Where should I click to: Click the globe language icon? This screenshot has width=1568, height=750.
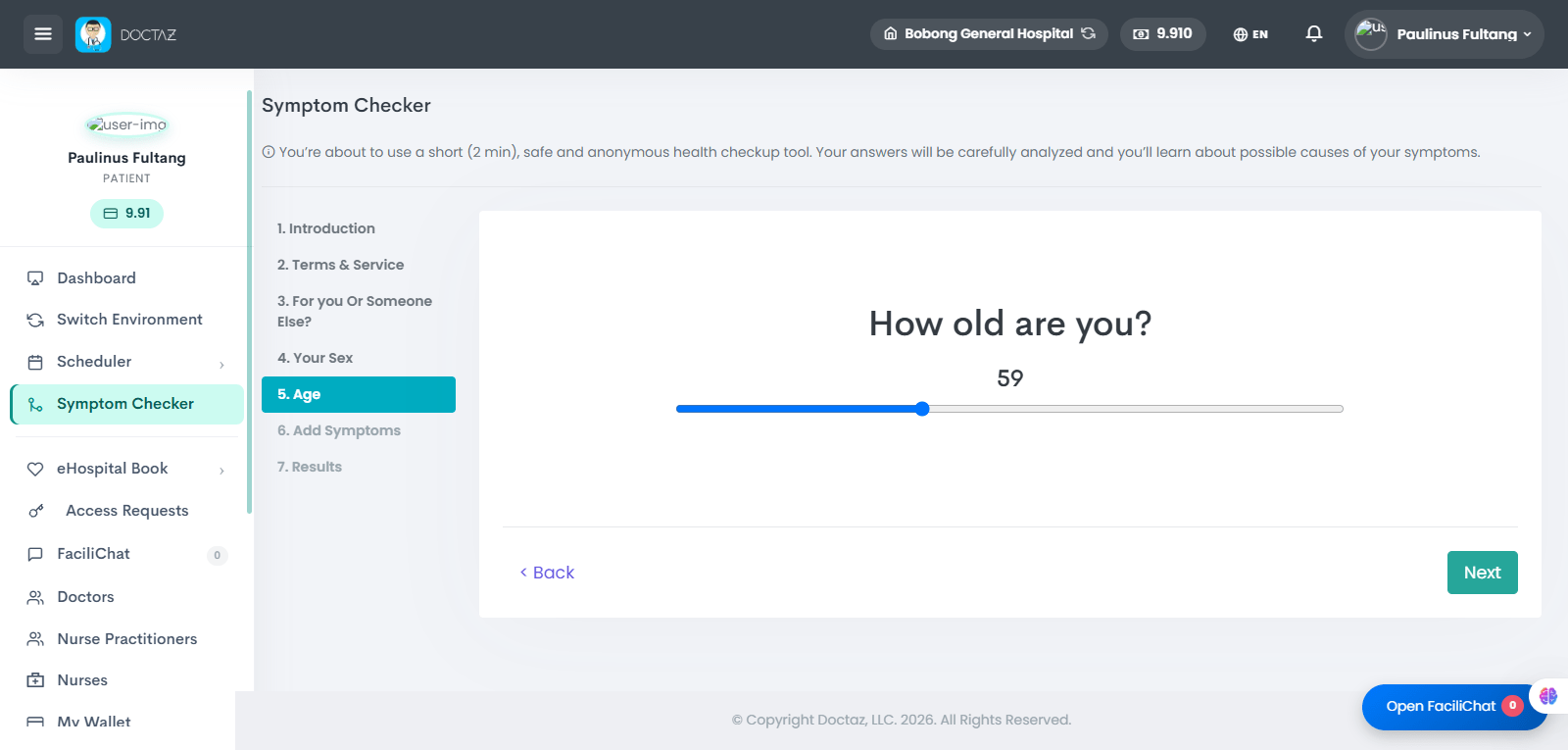tap(1240, 34)
